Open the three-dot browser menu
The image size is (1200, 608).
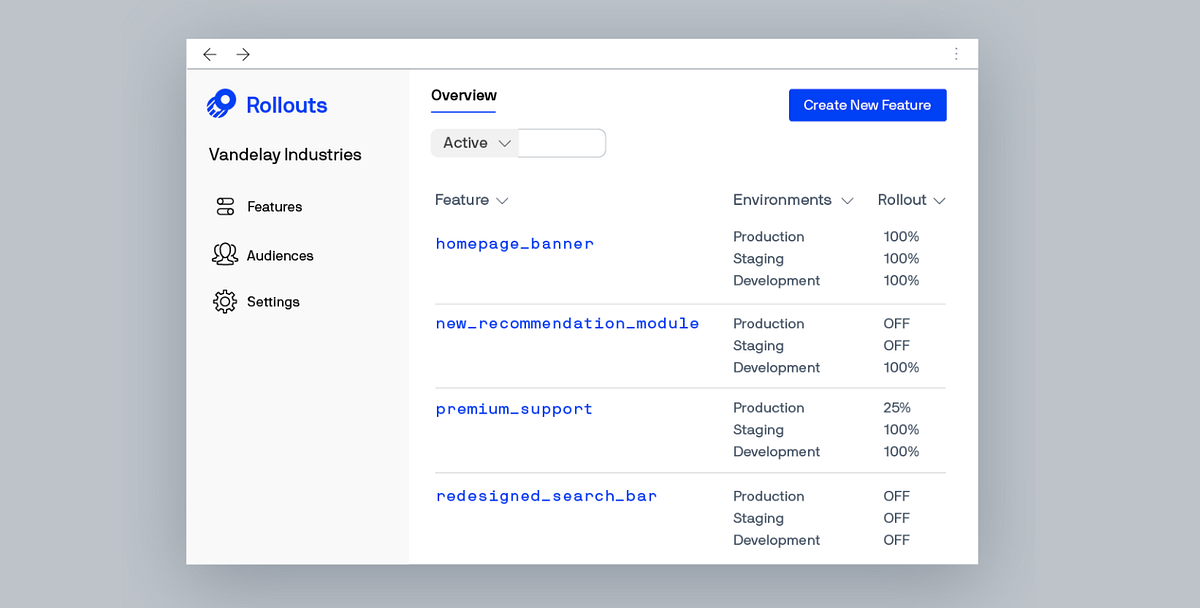[x=956, y=54]
